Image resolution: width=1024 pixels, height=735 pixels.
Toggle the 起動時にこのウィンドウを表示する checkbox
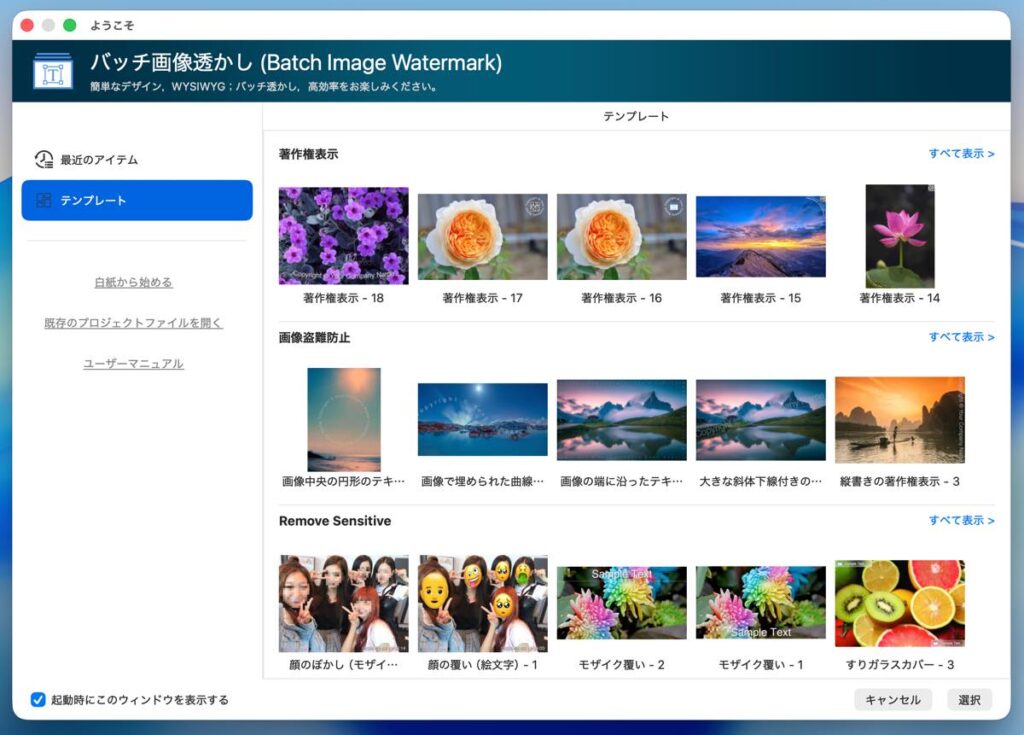pyautogui.click(x=38, y=700)
